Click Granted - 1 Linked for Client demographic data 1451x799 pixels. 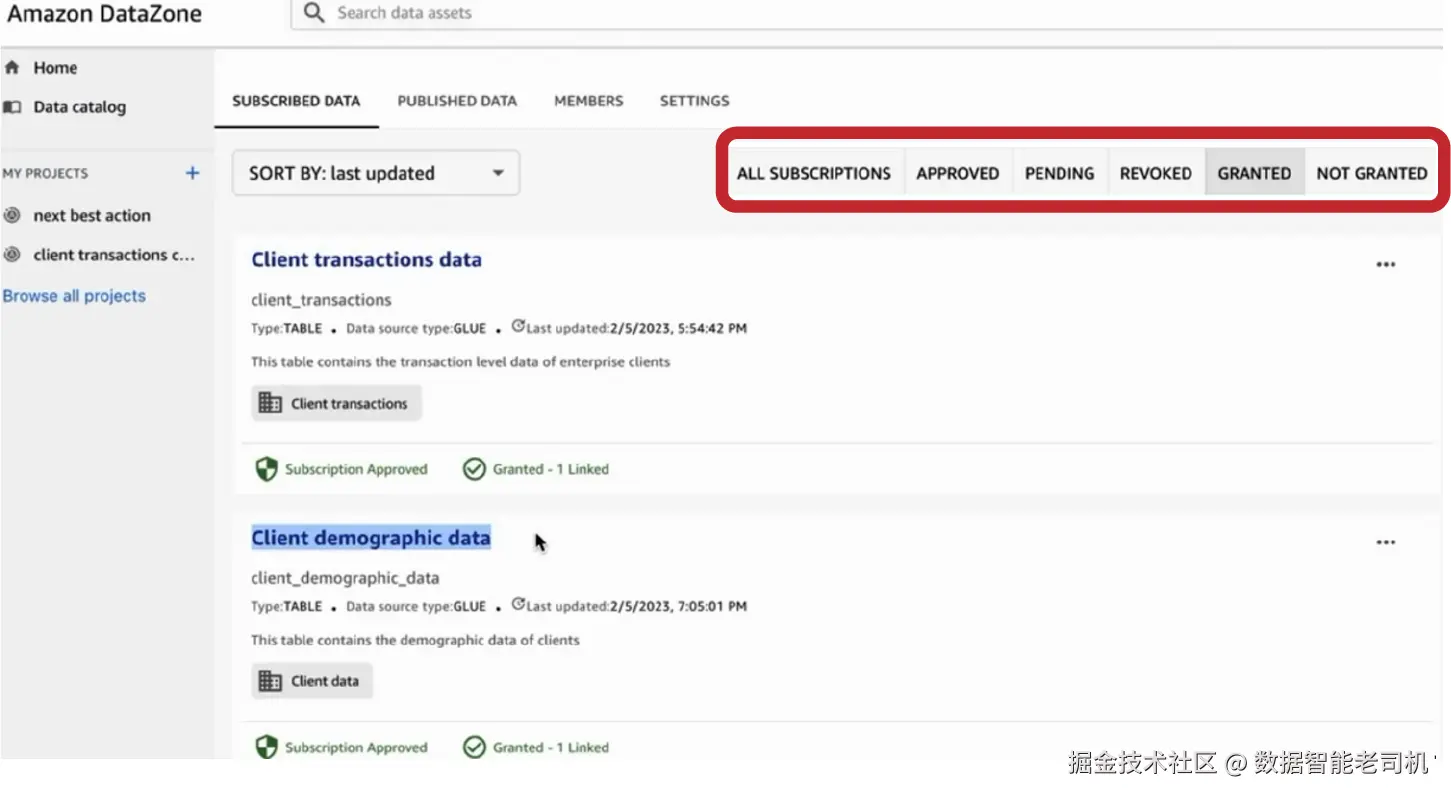tap(551, 747)
